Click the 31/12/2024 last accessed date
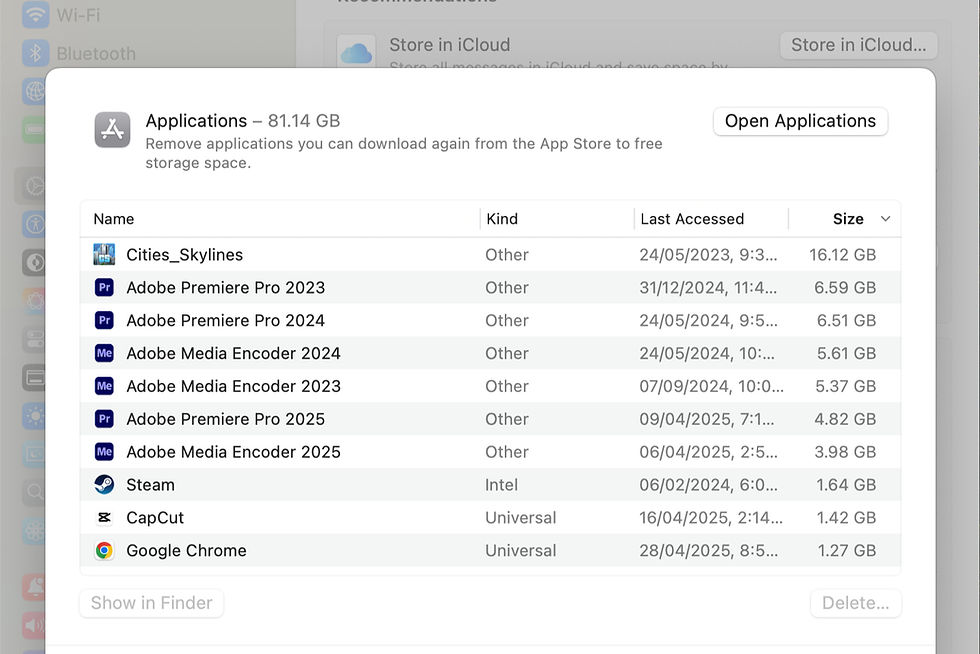The width and height of the screenshot is (980, 654). pyautogui.click(x=708, y=288)
